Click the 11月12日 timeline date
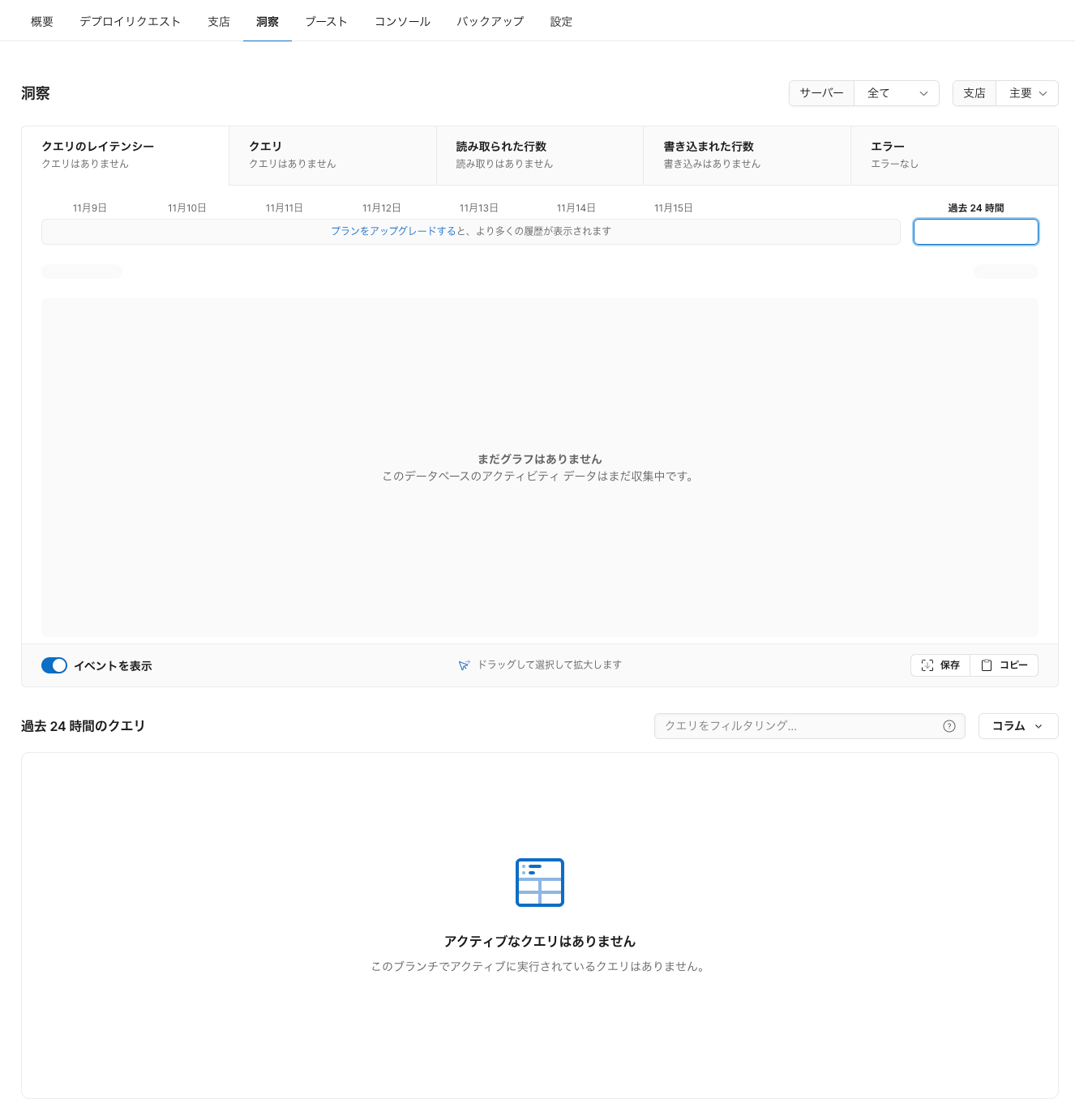Viewport: 1075px width, 1120px height. pyautogui.click(x=382, y=208)
